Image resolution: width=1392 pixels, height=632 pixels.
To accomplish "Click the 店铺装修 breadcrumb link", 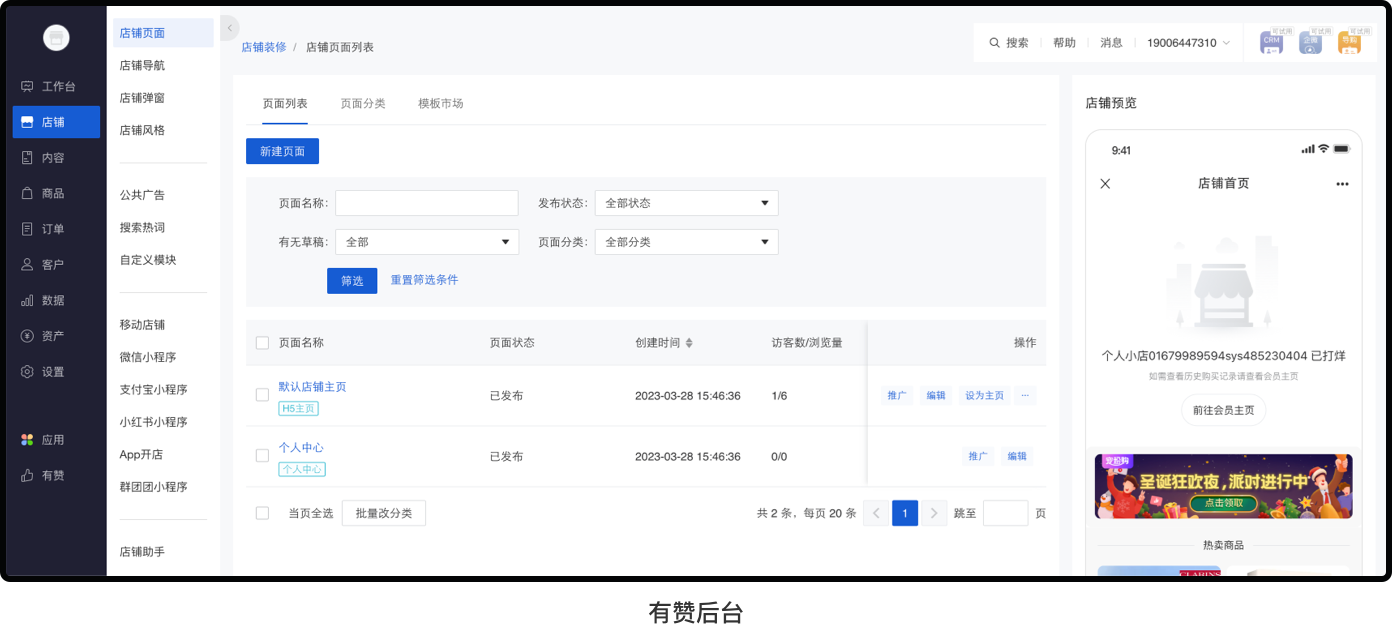I will tap(263, 47).
